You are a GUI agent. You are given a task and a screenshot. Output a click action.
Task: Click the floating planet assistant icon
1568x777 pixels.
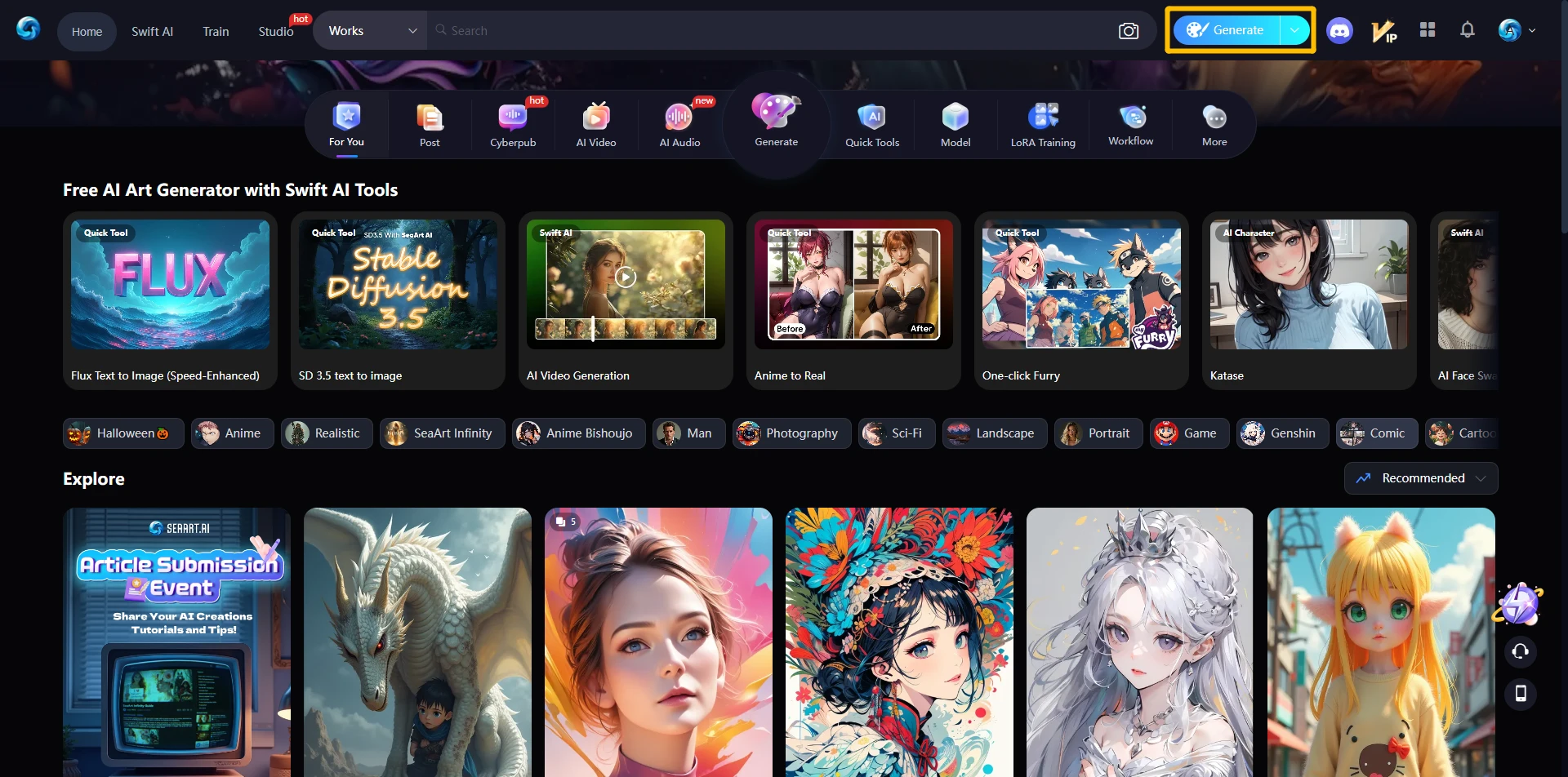tap(1519, 605)
